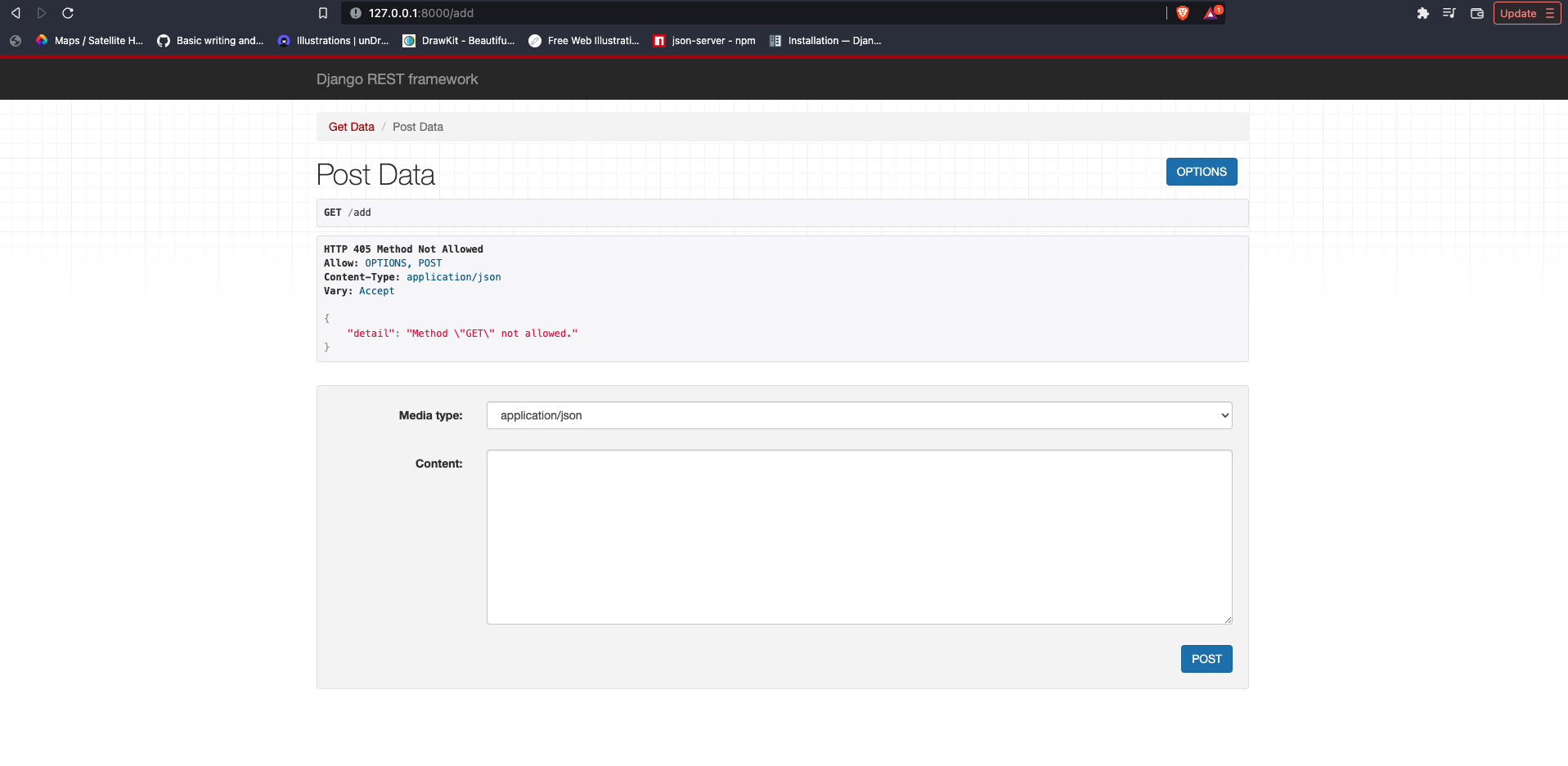The height and width of the screenshot is (766, 1568).
Task: Click the Update button in browser toolbar
Action: pyautogui.click(x=1527, y=13)
